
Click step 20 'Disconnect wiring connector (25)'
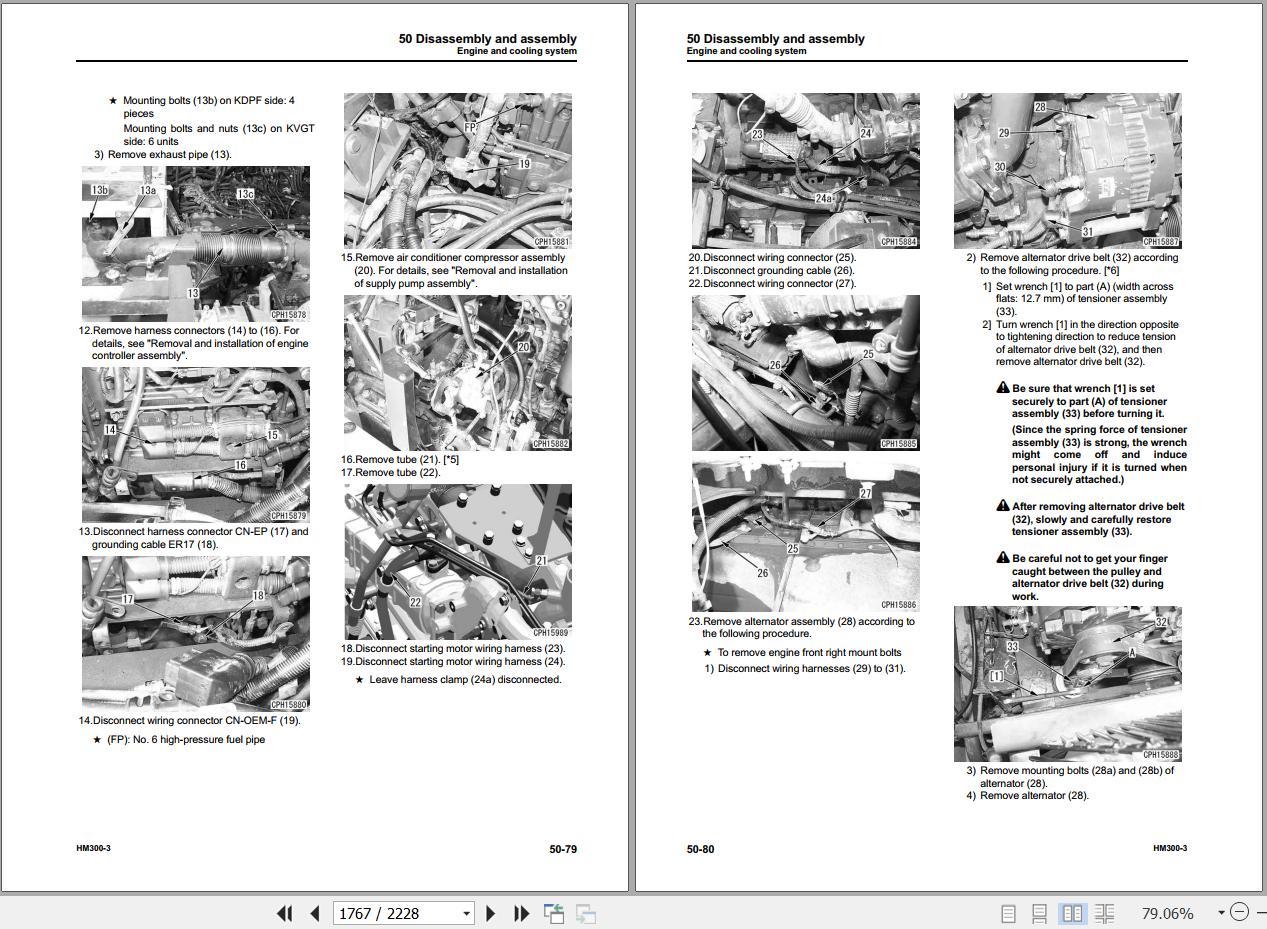point(772,257)
